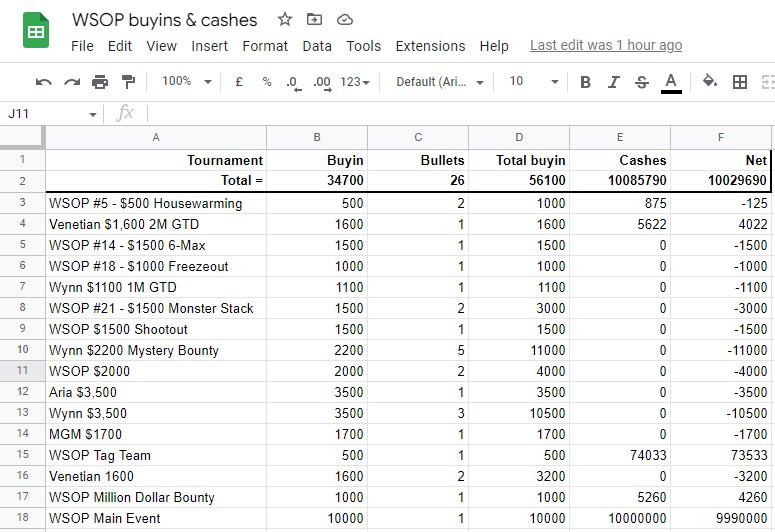
Task: Select column B header
Action: click(x=317, y=137)
